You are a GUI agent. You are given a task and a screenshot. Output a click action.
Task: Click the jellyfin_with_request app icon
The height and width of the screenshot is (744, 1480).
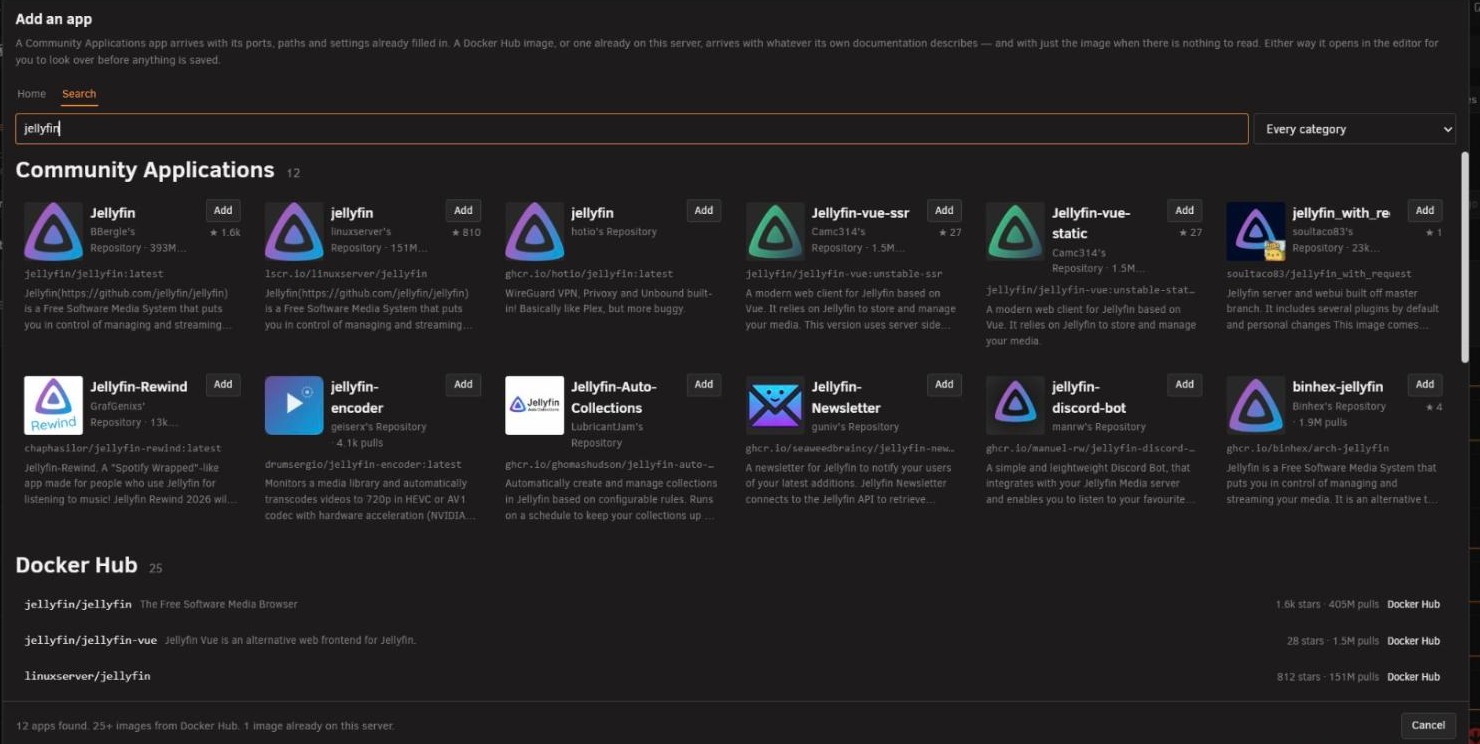coord(1256,231)
